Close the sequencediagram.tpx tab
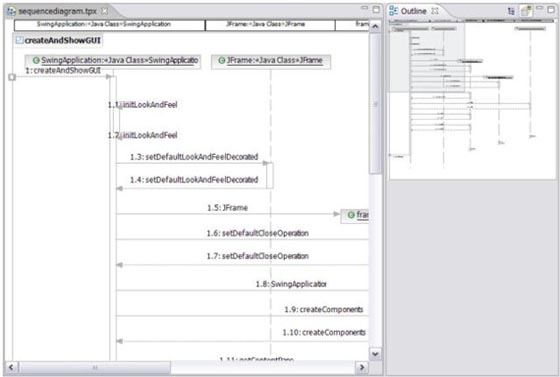 pos(104,11)
